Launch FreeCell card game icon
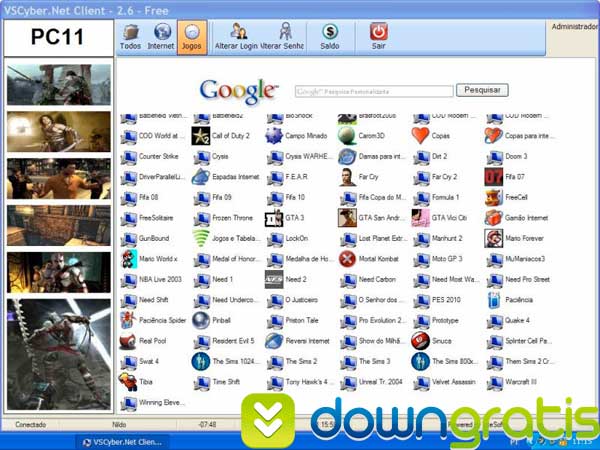 point(494,197)
